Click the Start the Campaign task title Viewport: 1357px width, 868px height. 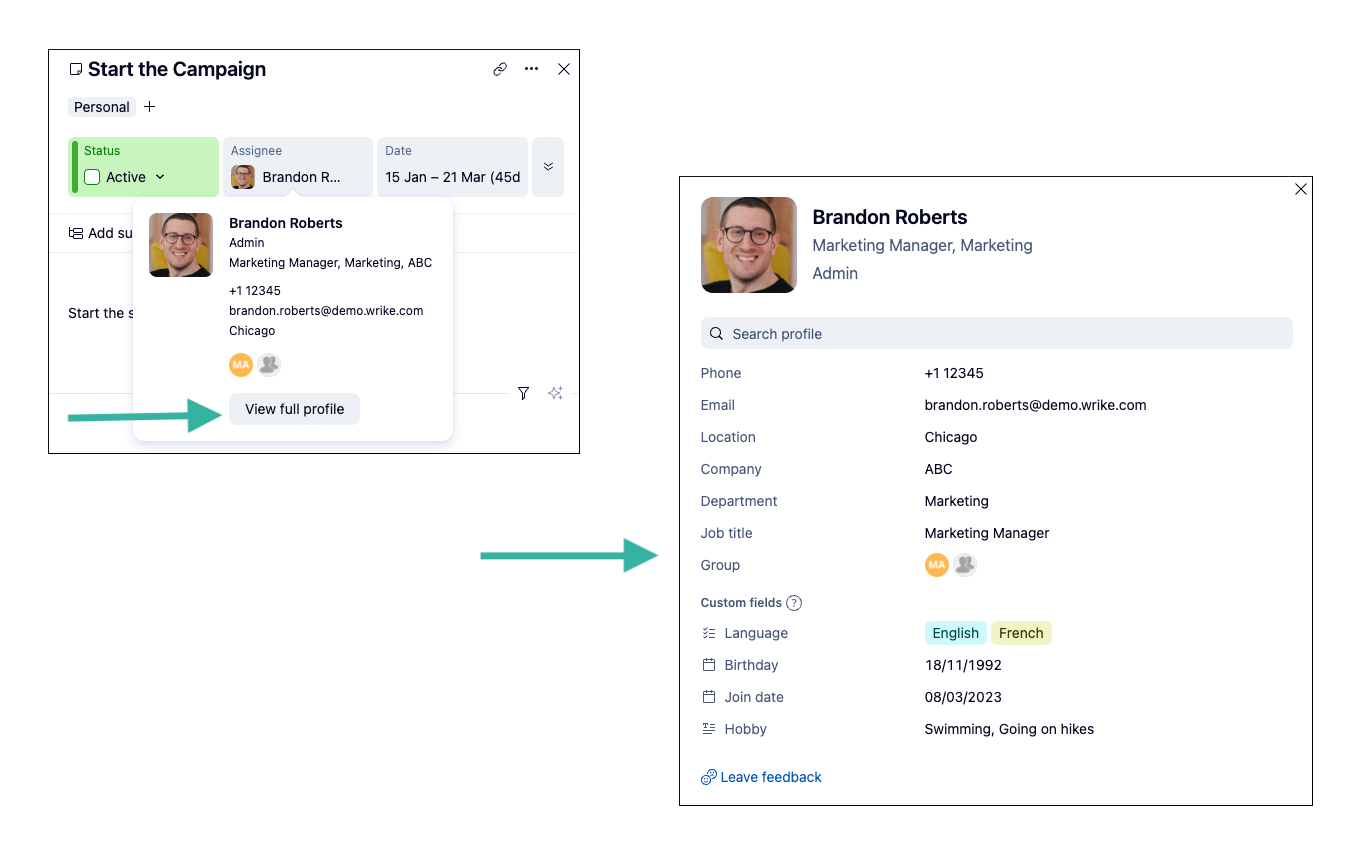(177, 69)
